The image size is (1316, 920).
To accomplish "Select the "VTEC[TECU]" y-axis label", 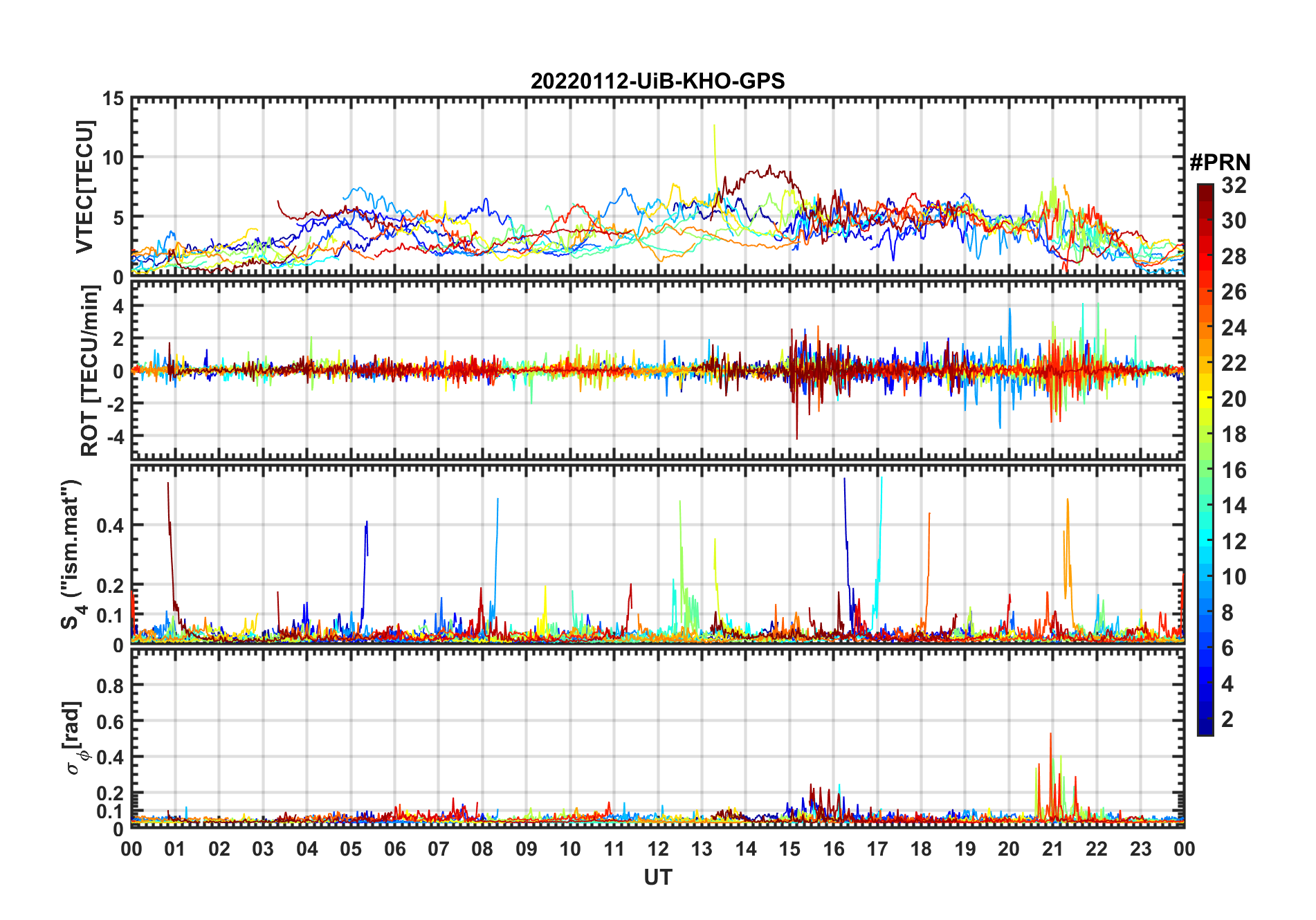I will 84,187.
